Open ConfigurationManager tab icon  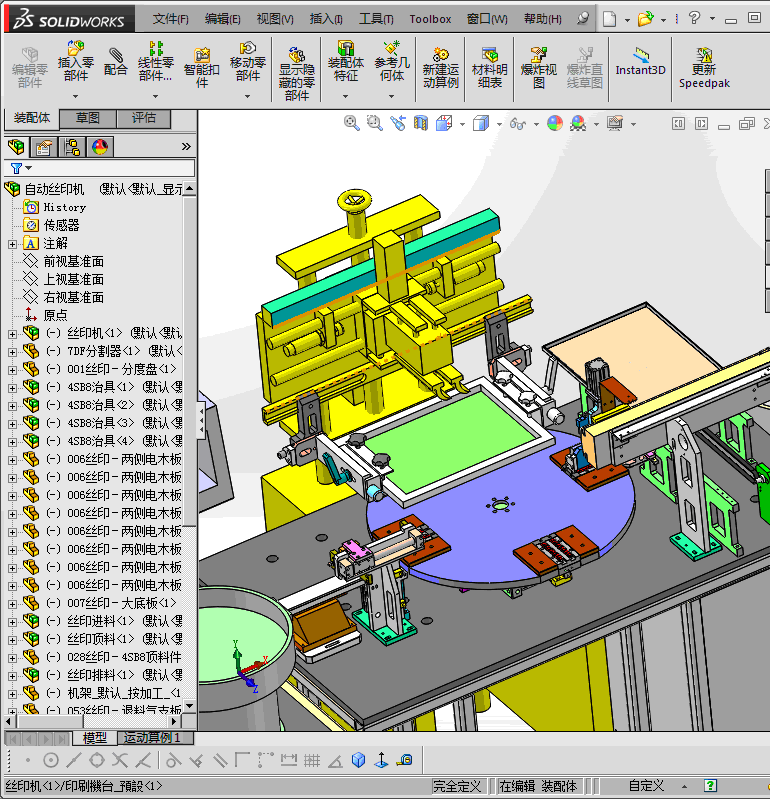click(x=72, y=147)
